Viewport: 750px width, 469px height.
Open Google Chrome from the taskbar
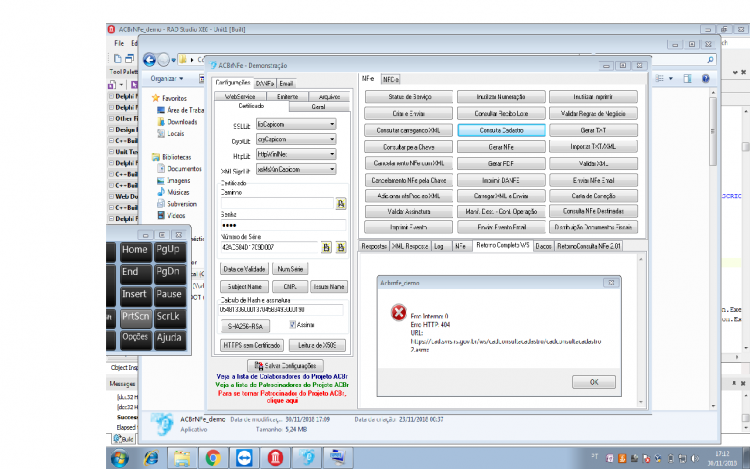(x=213, y=458)
